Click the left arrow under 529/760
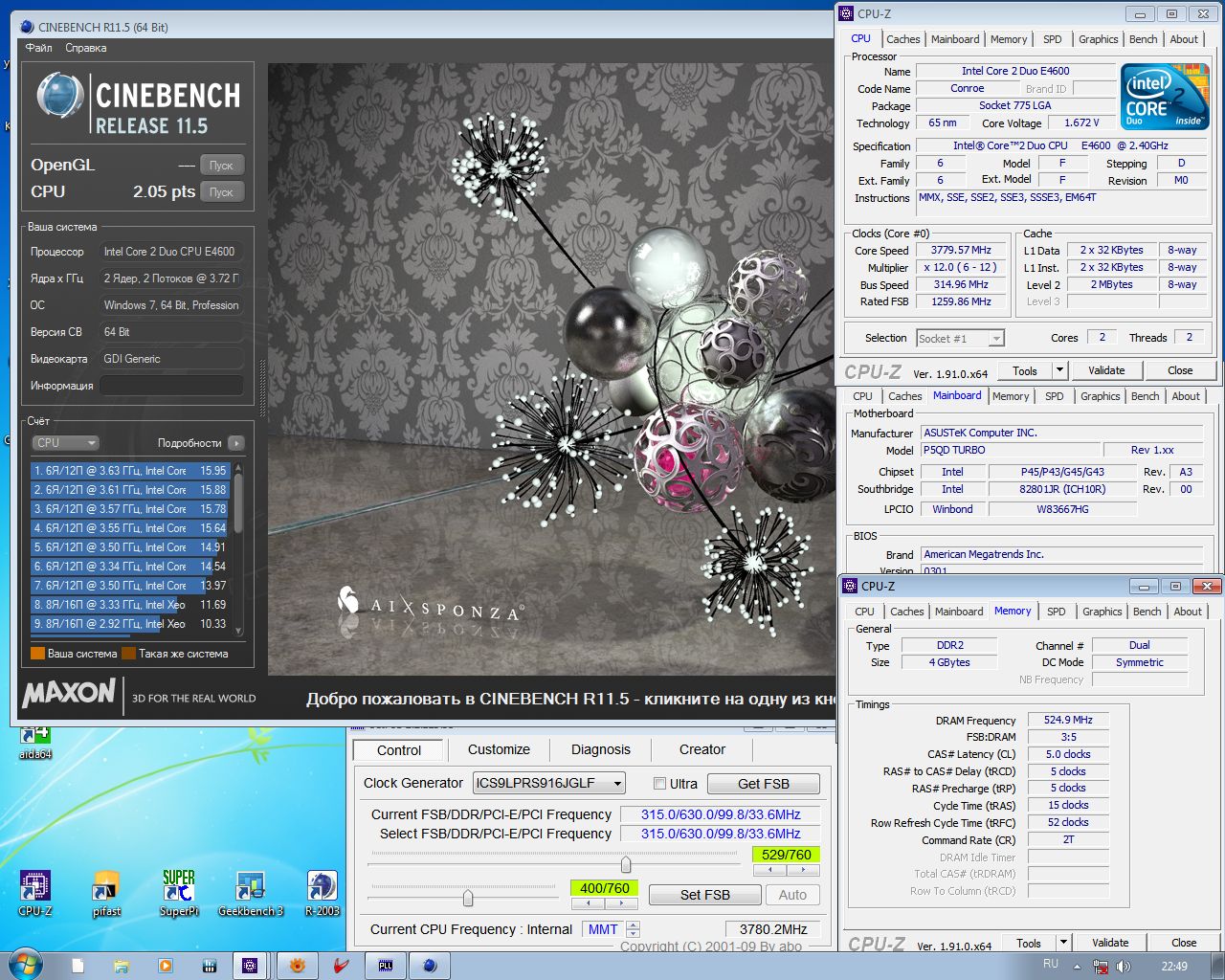Image resolution: width=1225 pixels, height=980 pixels. click(770, 871)
